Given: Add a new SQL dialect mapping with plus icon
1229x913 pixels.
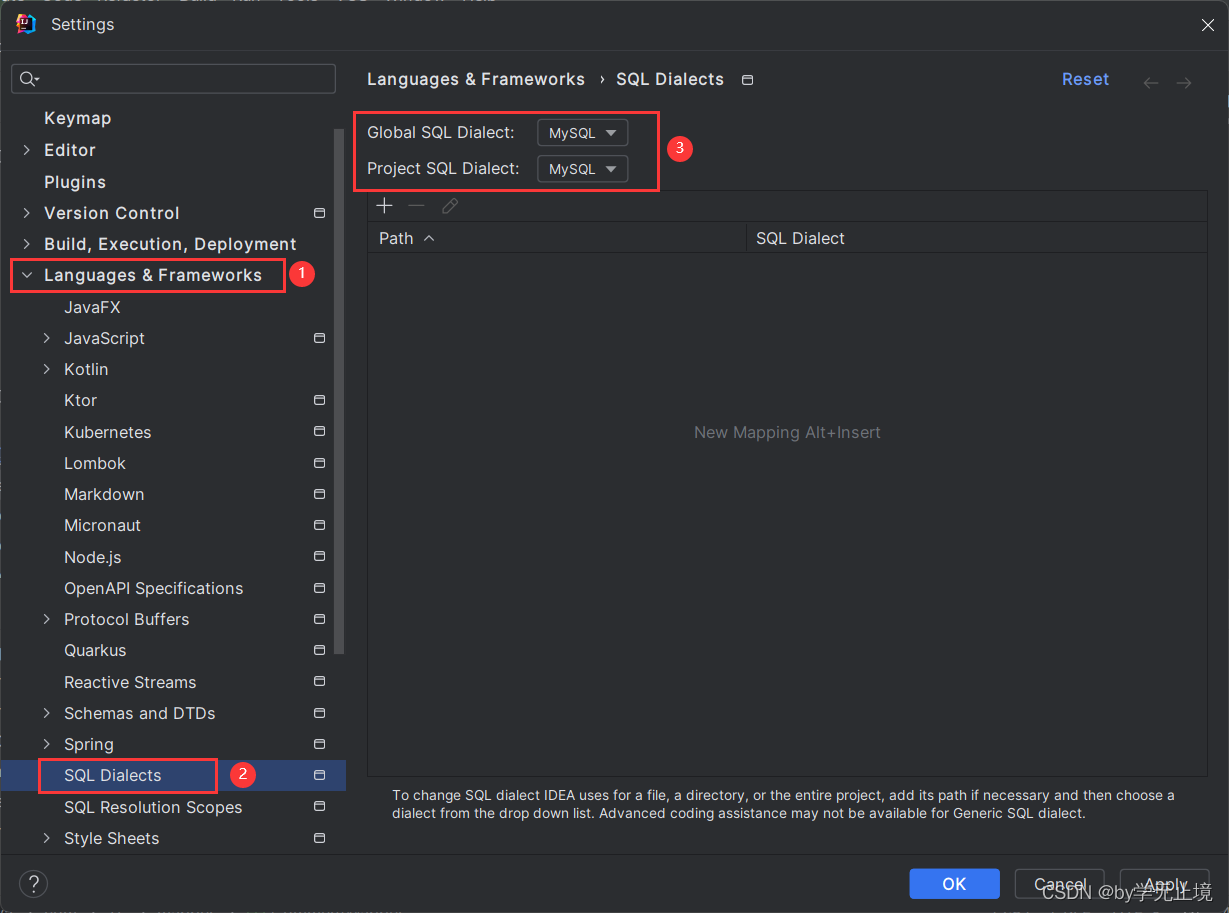Looking at the screenshot, I should [384, 205].
